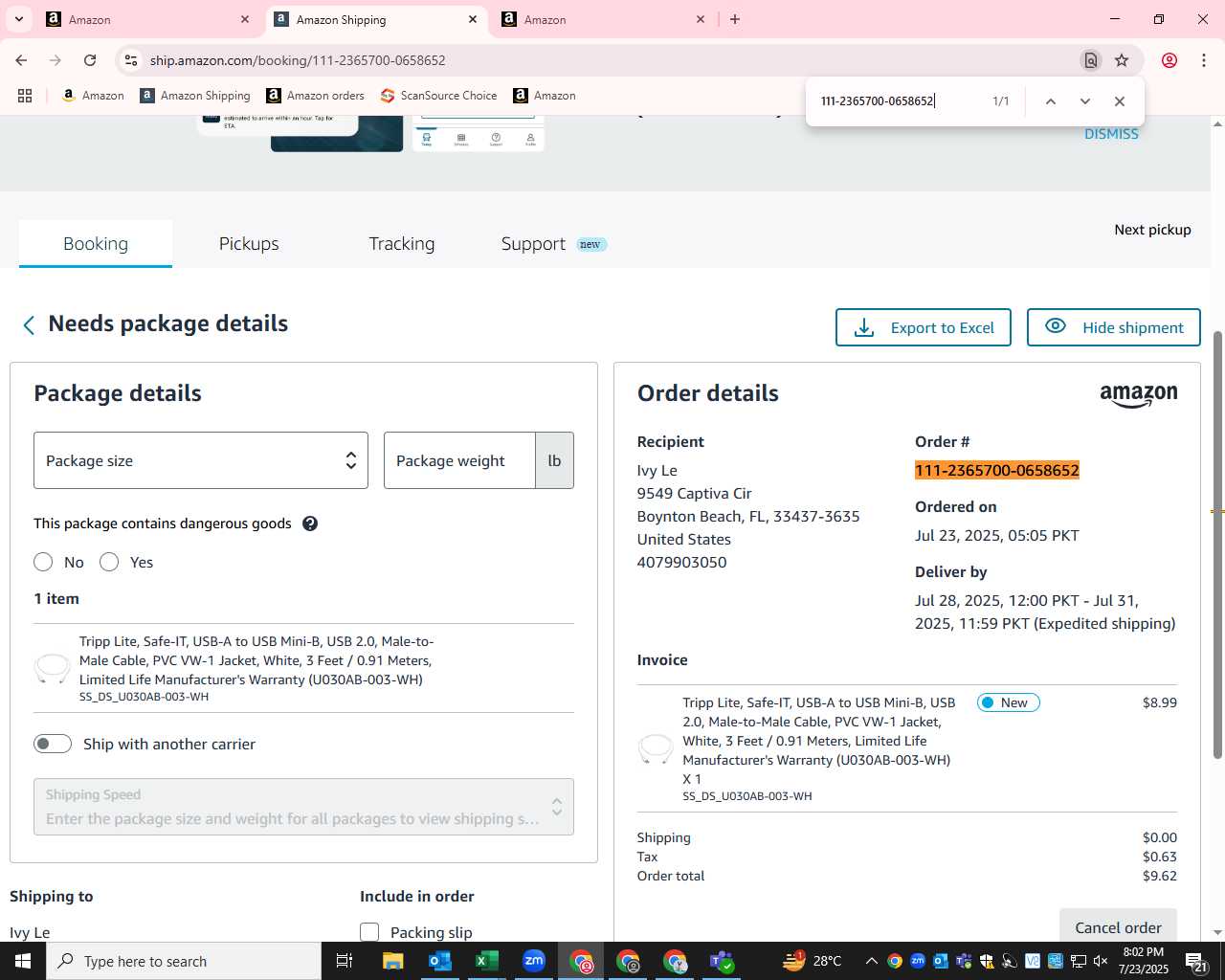Open File Explorer from the taskbar

(x=393, y=961)
